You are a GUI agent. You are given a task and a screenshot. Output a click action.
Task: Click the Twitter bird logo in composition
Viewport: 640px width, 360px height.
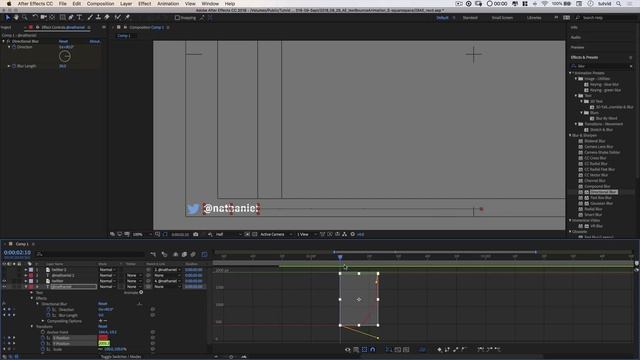tap(193, 209)
